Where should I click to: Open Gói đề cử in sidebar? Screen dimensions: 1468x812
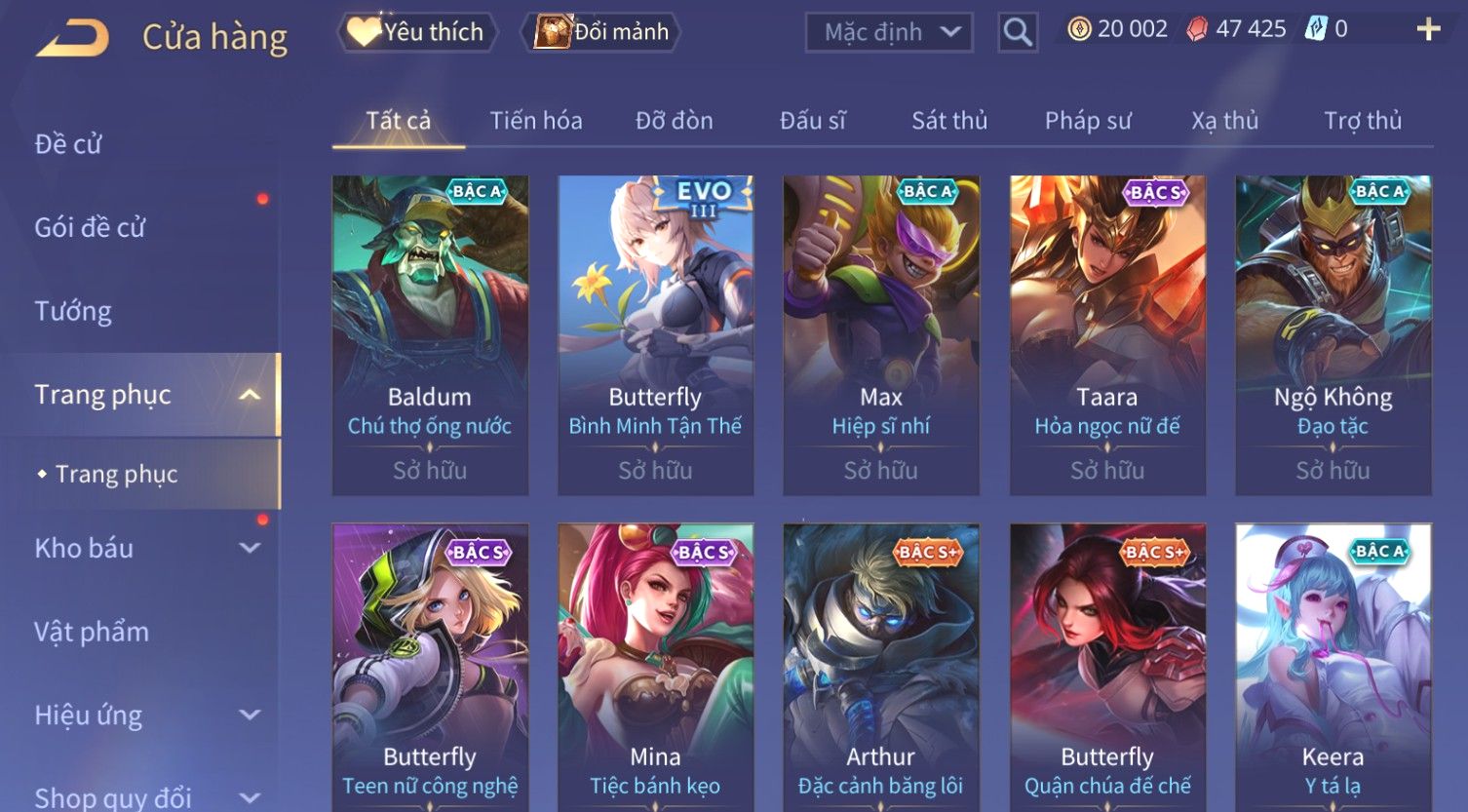[90, 227]
